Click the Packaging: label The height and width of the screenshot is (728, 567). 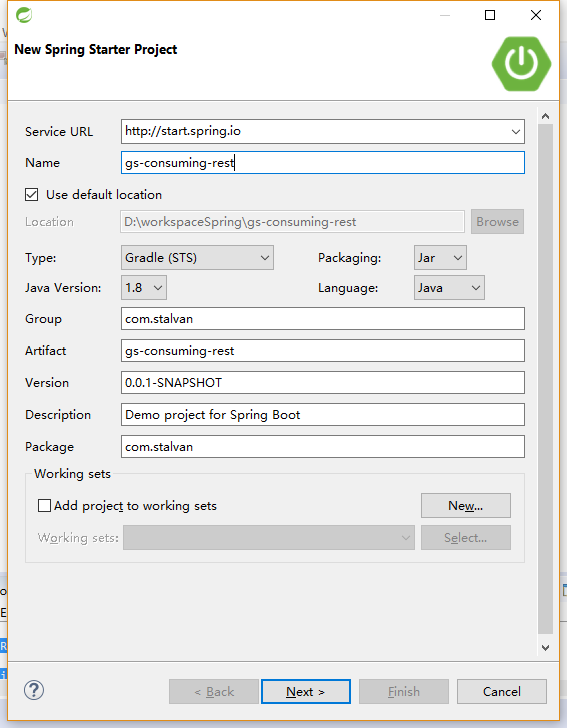pyautogui.click(x=350, y=258)
